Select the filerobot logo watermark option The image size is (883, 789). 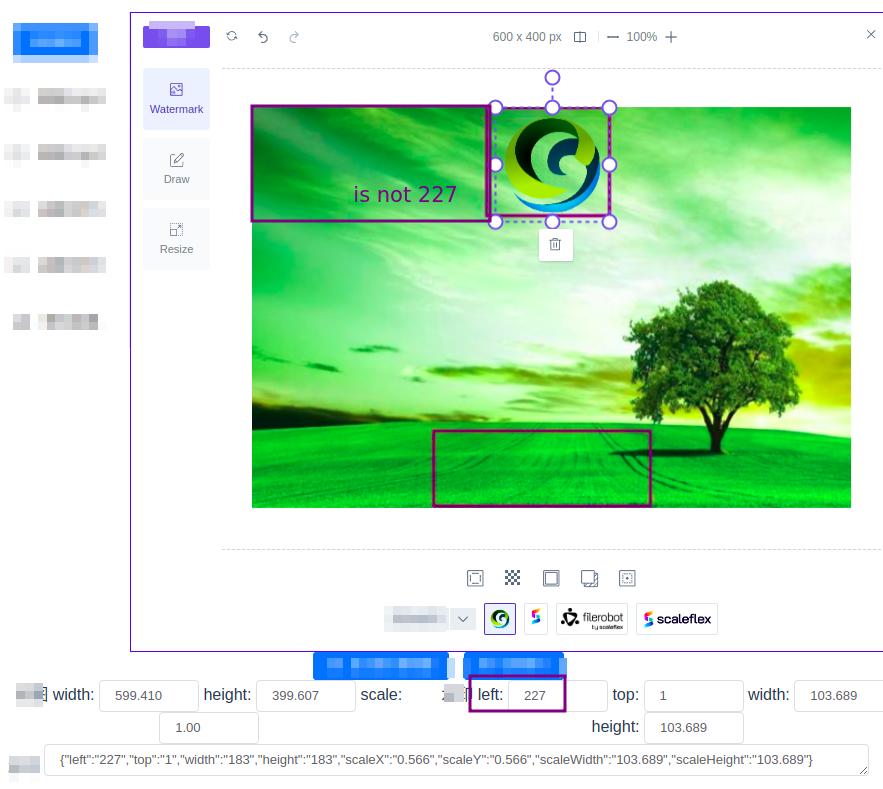[590, 618]
